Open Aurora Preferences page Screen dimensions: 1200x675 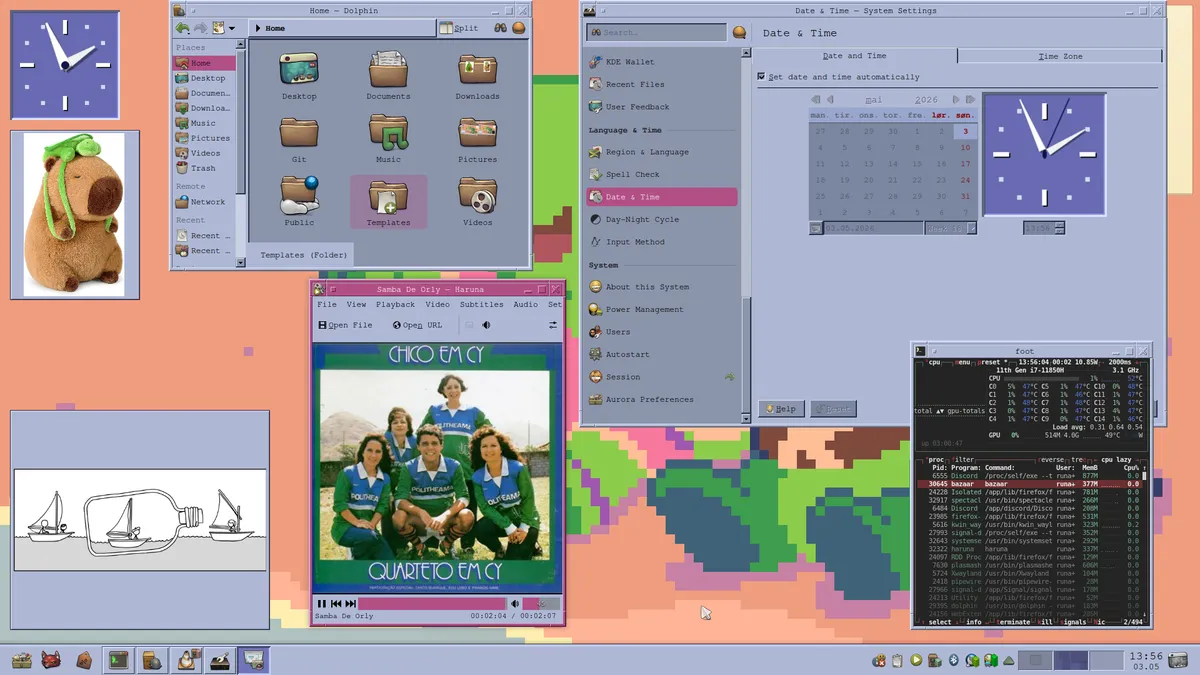662,400
